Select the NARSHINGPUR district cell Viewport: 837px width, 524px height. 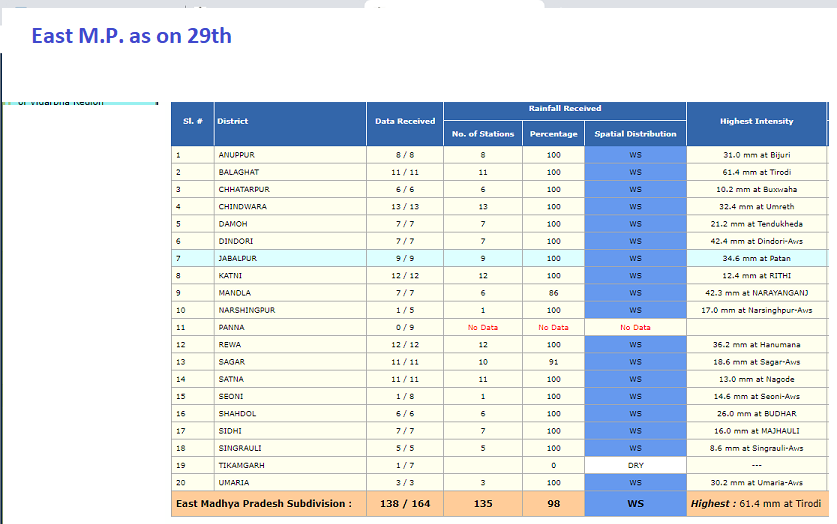(x=290, y=310)
